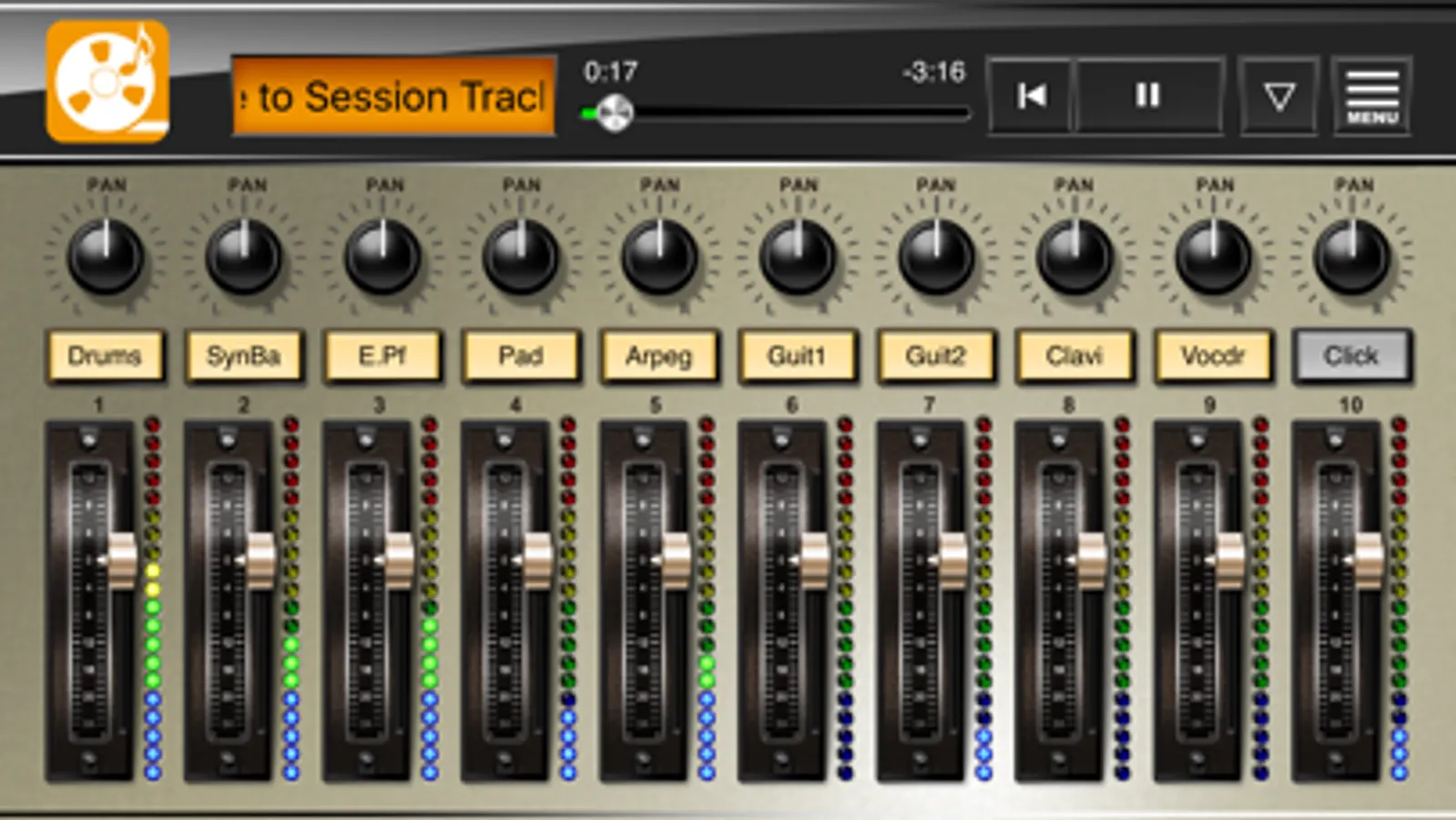Click the channel 10 Click fader handle

[1369, 559]
